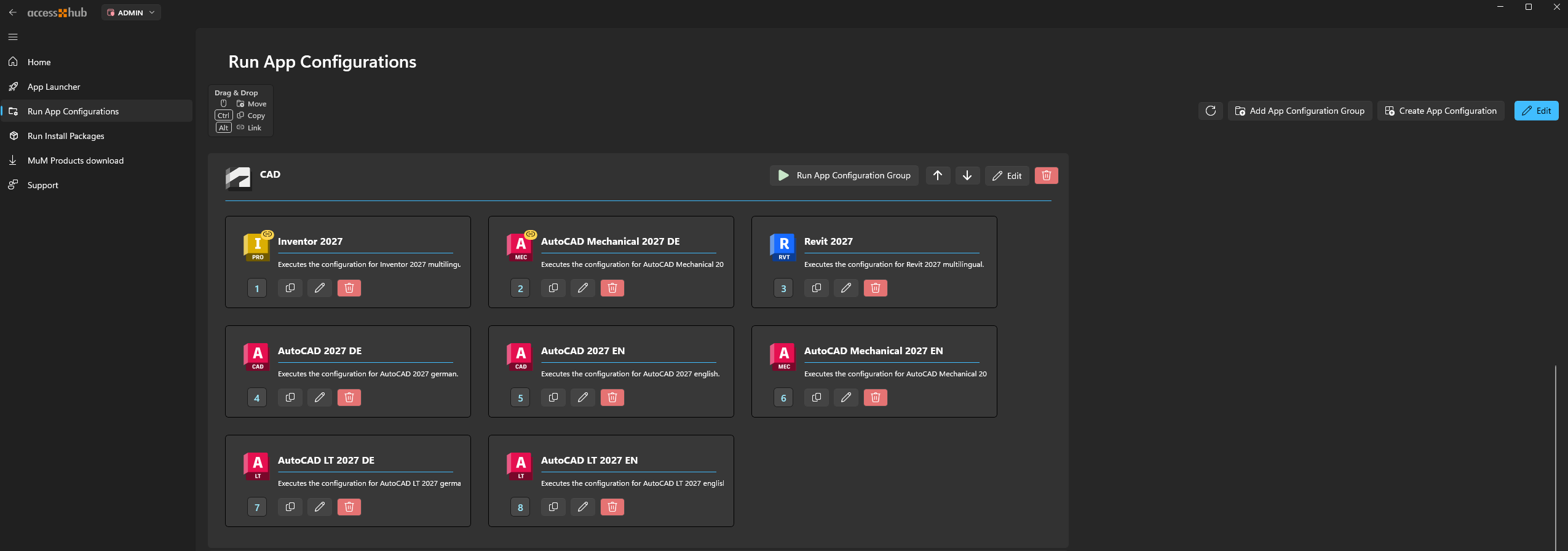This screenshot has width=1568, height=551.
Task: Open the ADMIN role dropdown
Action: (x=131, y=12)
